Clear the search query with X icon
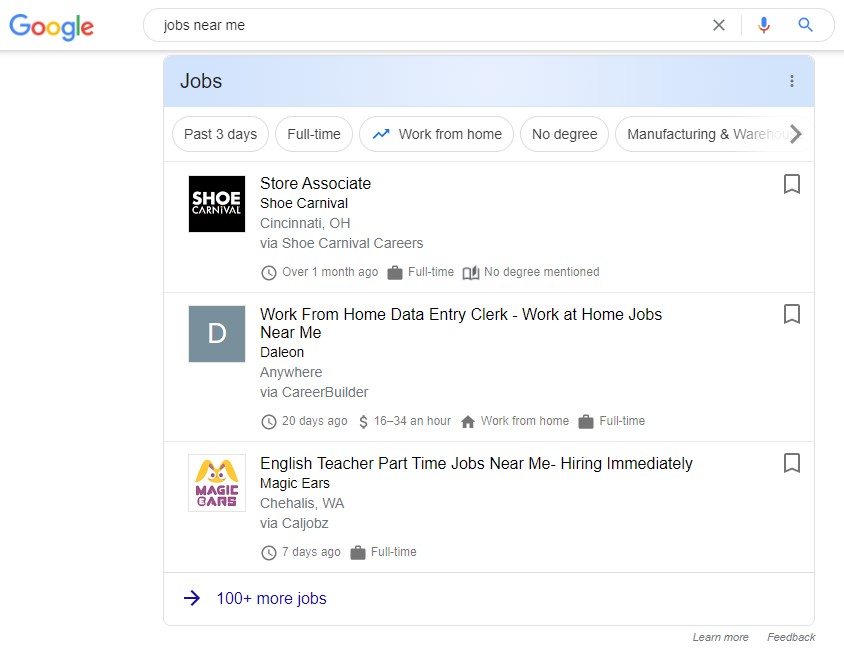Viewport: 844px width, 661px height. [719, 25]
